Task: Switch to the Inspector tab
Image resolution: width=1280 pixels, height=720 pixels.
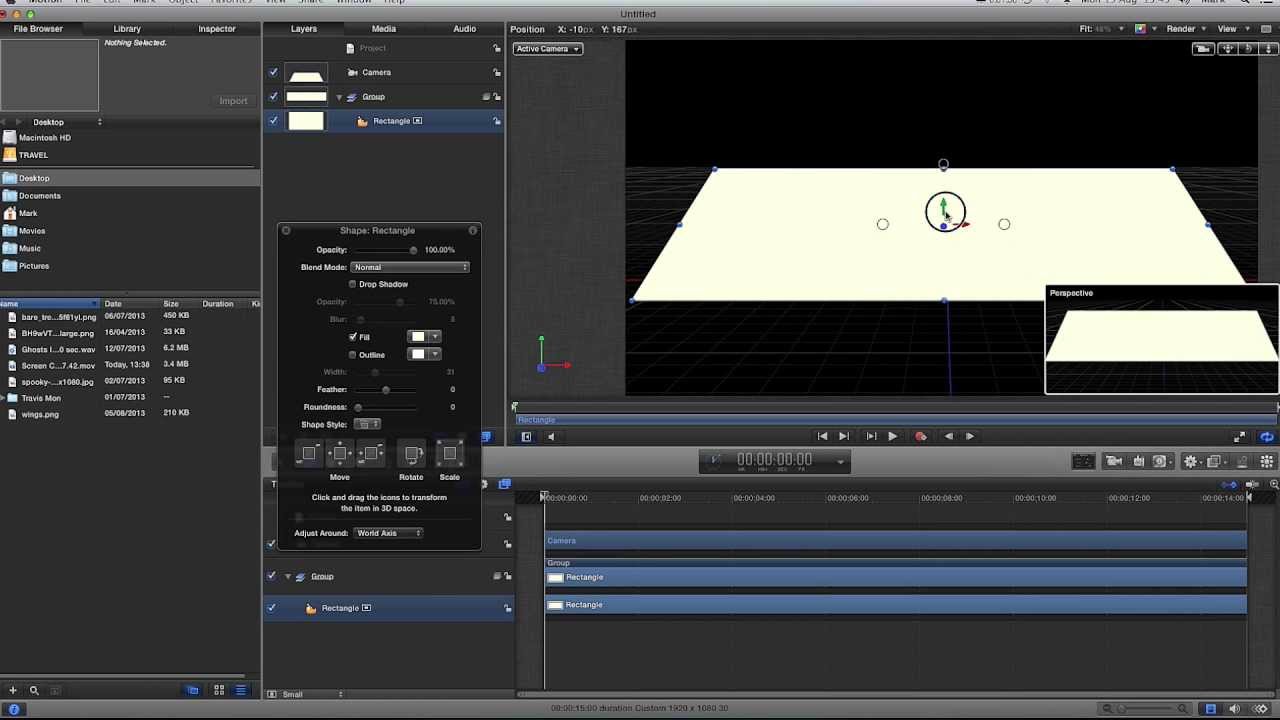Action: [x=216, y=29]
